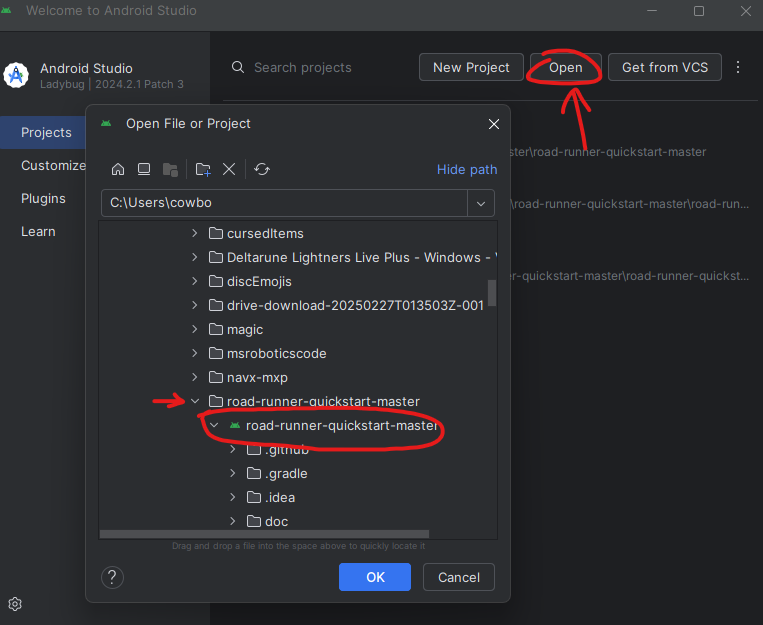Click the search projects magnifier icon

point(238,67)
